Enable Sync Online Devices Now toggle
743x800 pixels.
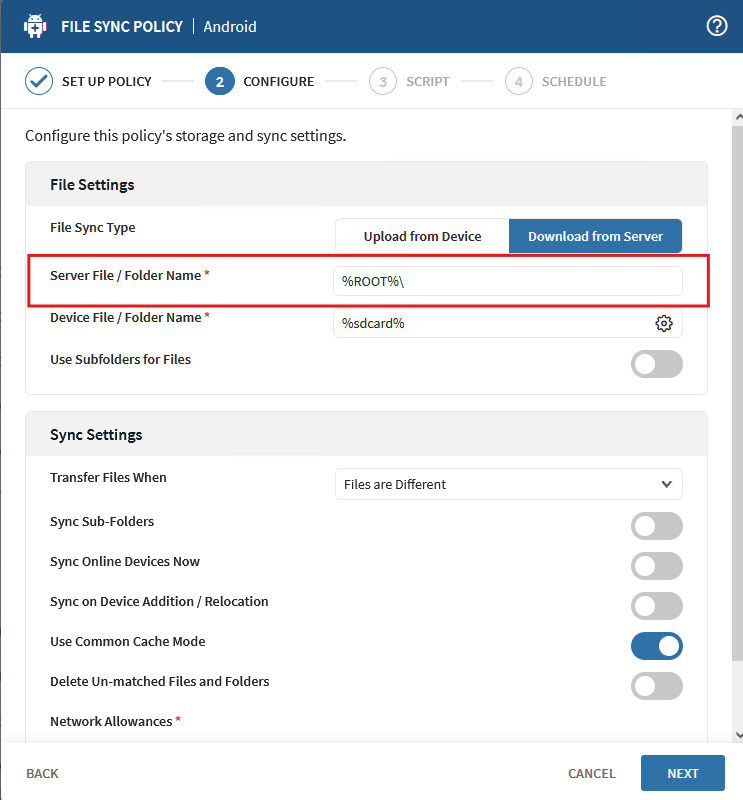click(x=656, y=566)
